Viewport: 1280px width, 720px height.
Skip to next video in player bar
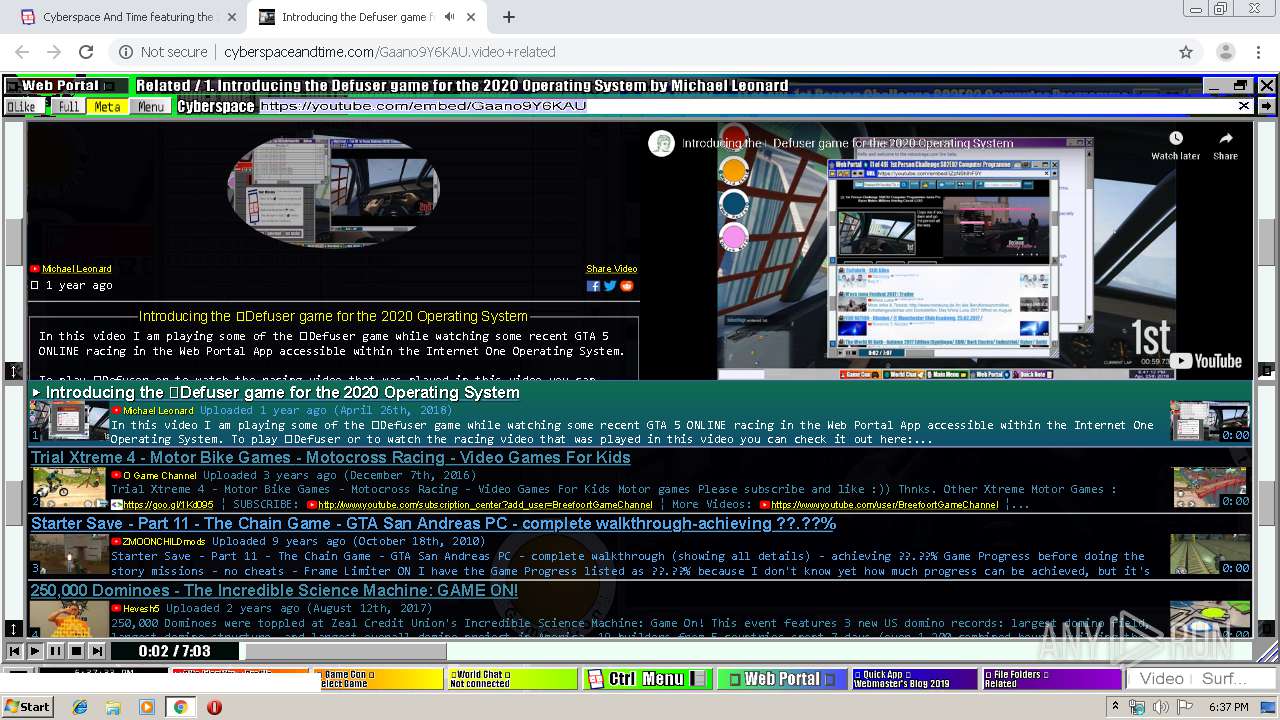pyautogui.click(x=96, y=651)
